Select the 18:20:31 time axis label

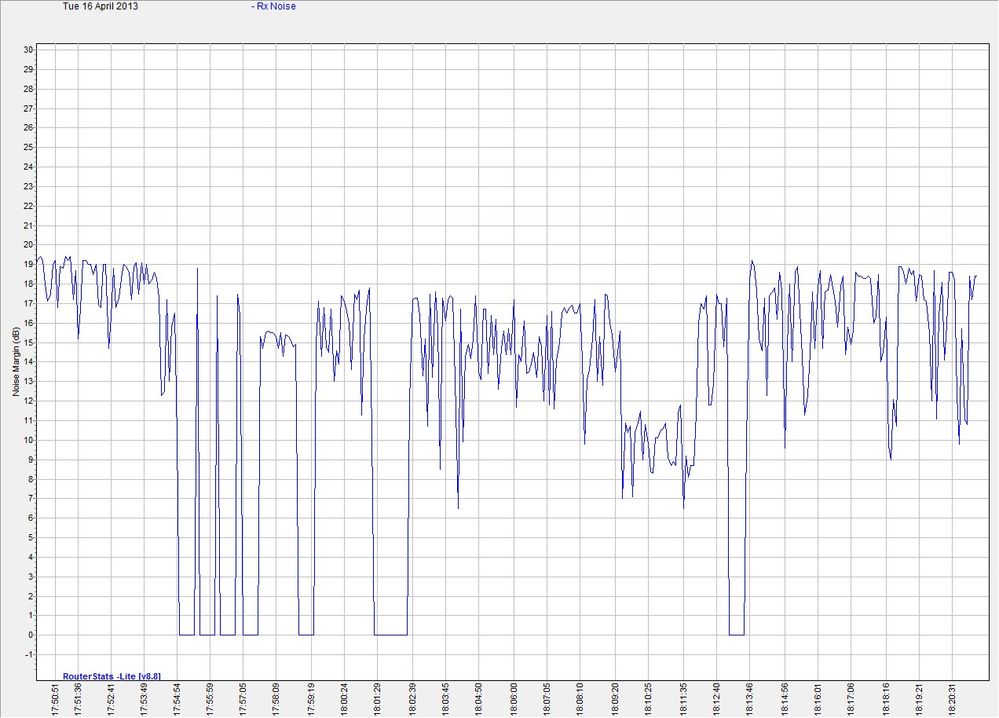[x=952, y=700]
